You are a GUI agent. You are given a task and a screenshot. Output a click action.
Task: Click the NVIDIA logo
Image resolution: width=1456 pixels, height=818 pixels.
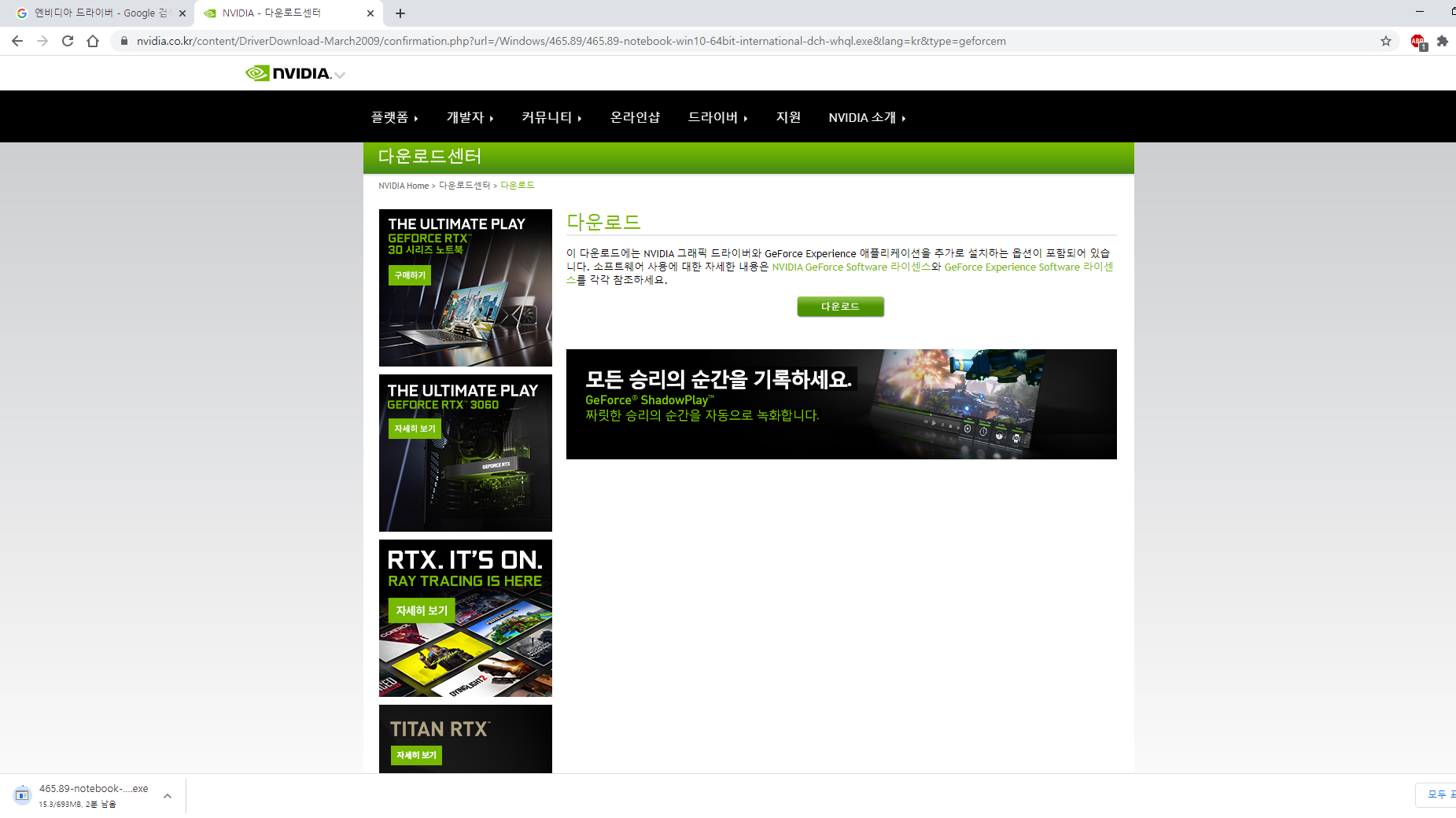(288, 73)
